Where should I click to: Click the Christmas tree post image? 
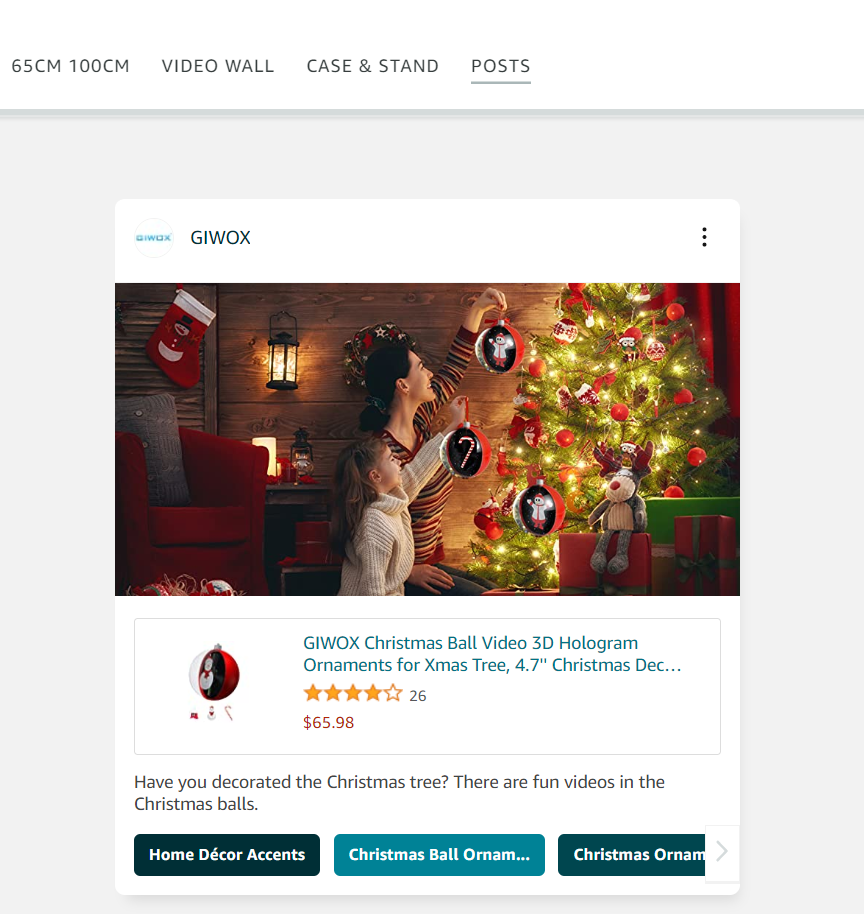(x=427, y=439)
